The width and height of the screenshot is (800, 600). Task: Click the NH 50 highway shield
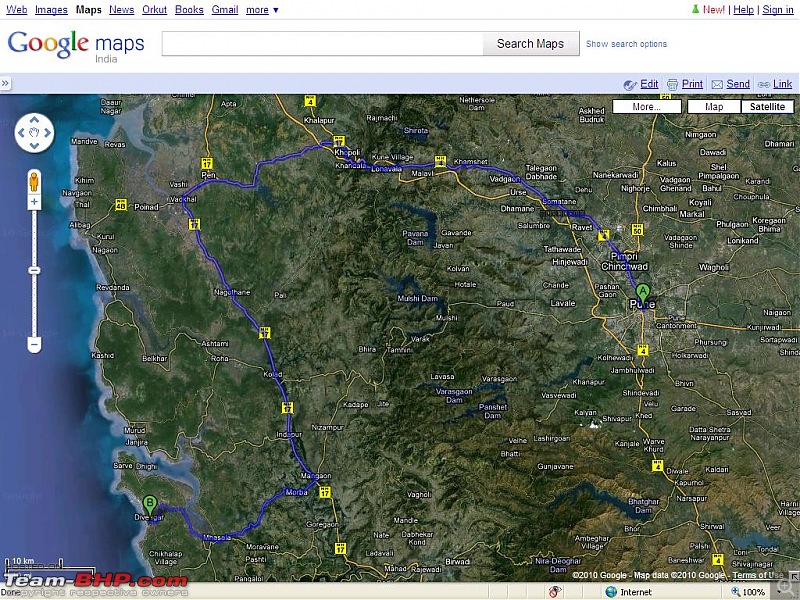[x=637, y=229]
